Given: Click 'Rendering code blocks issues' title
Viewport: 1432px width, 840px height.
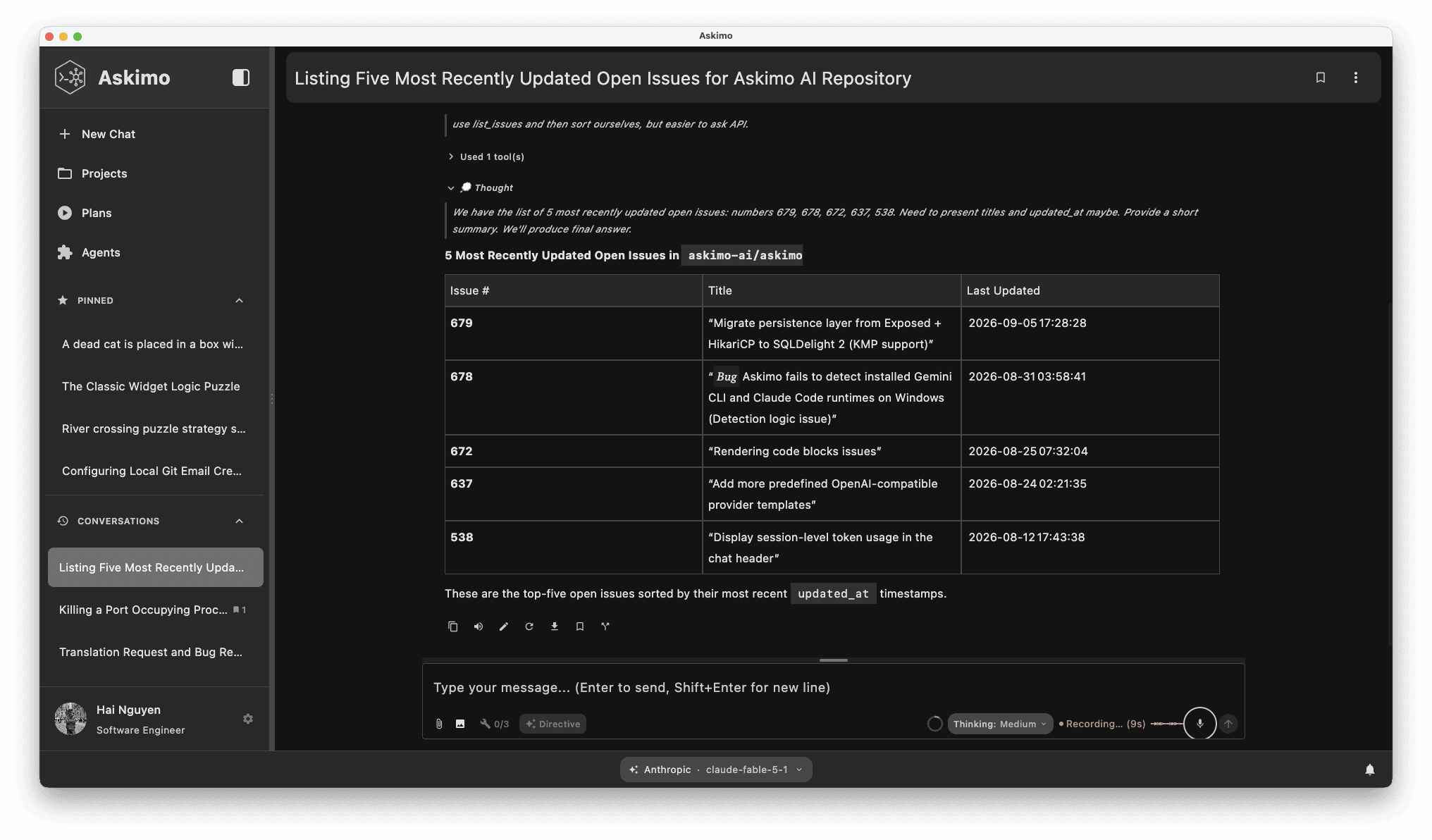Looking at the screenshot, I should click(x=794, y=451).
